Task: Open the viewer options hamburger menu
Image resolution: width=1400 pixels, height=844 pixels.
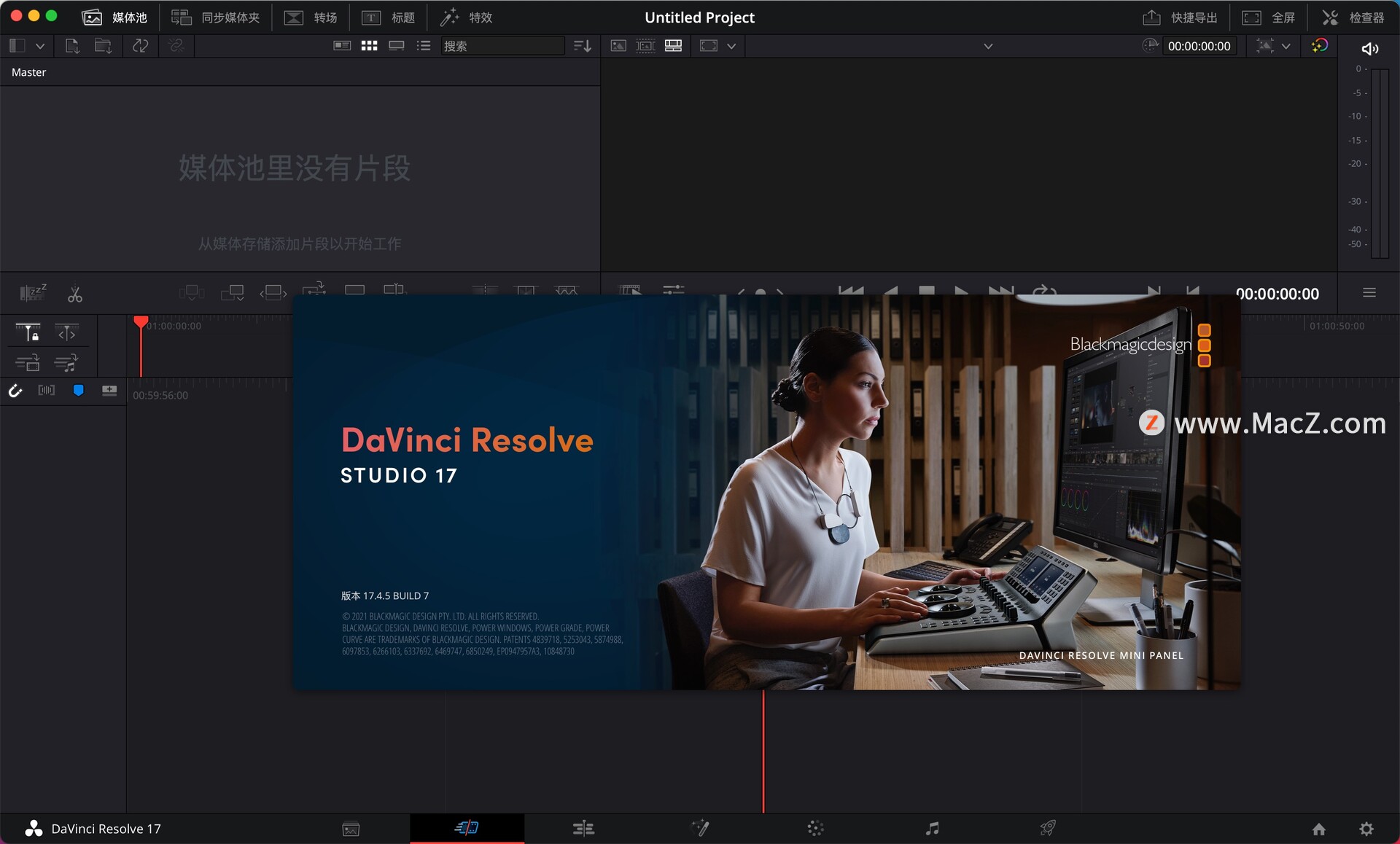Action: pos(1369,292)
